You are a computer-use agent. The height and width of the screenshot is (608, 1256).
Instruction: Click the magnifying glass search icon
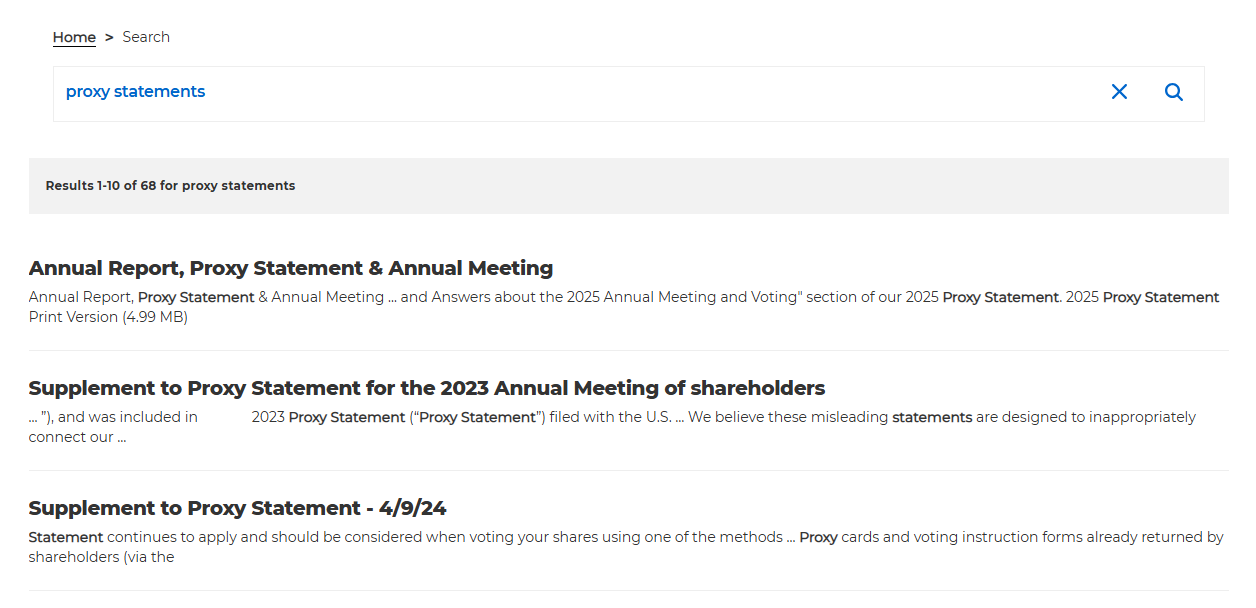1174,92
